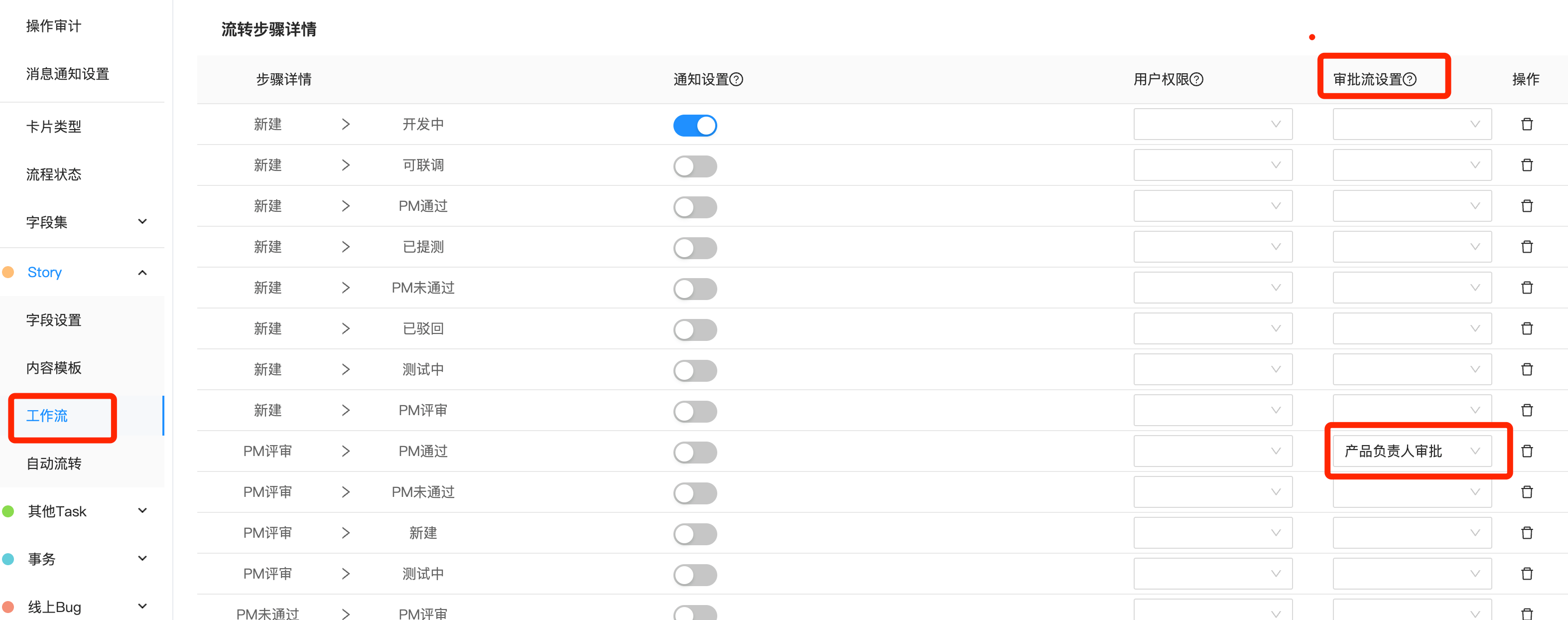Image resolution: width=1568 pixels, height=620 pixels.
Task: Open the 自动流转 sidebar menu item
Action: [54, 464]
